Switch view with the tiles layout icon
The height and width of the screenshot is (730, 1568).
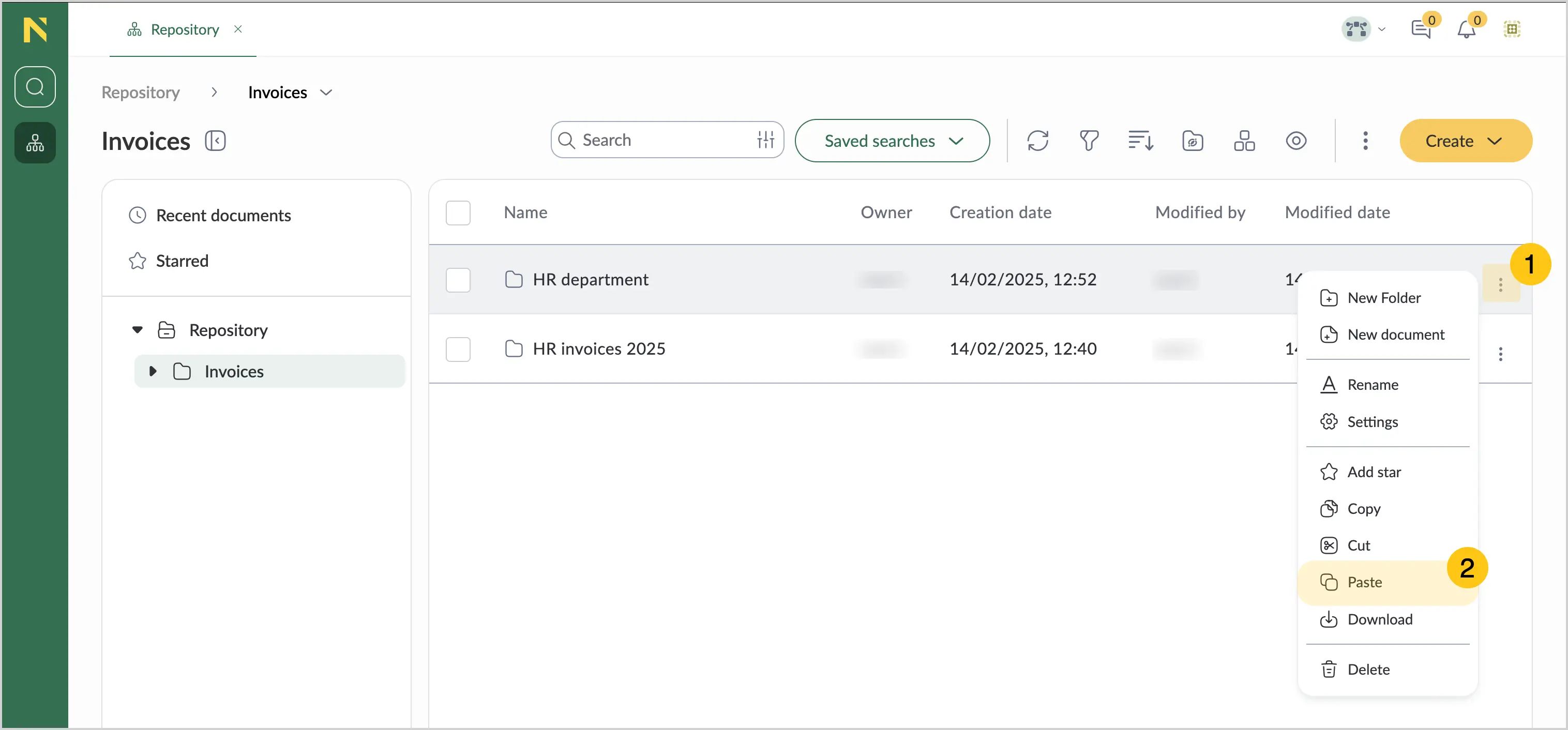pyautogui.click(x=1244, y=141)
